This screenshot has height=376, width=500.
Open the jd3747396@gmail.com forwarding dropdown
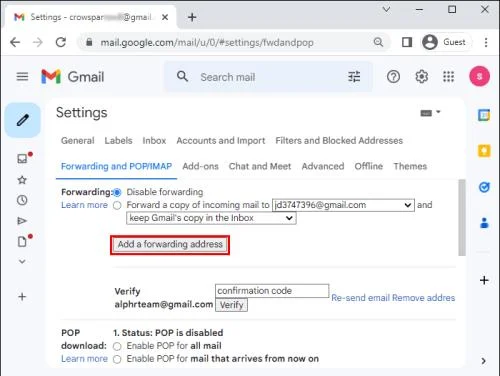(343, 205)
